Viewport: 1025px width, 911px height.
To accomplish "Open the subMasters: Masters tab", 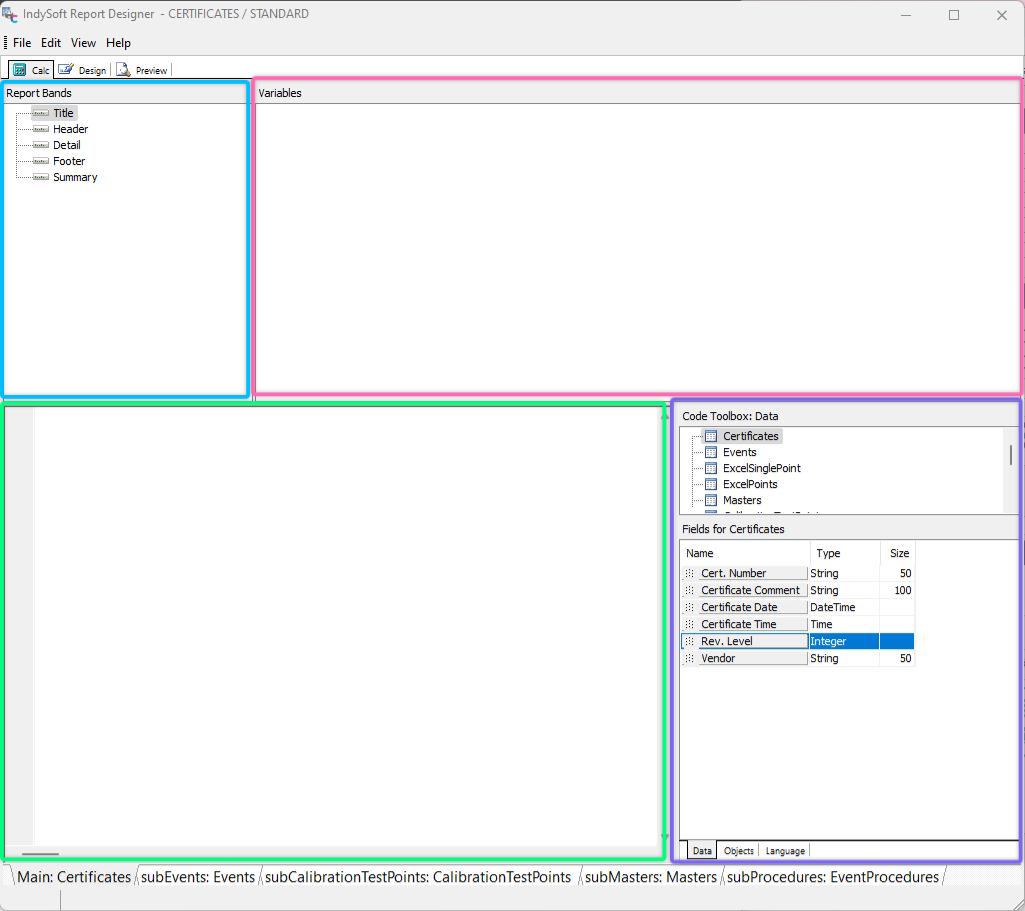I will [650, 877].
